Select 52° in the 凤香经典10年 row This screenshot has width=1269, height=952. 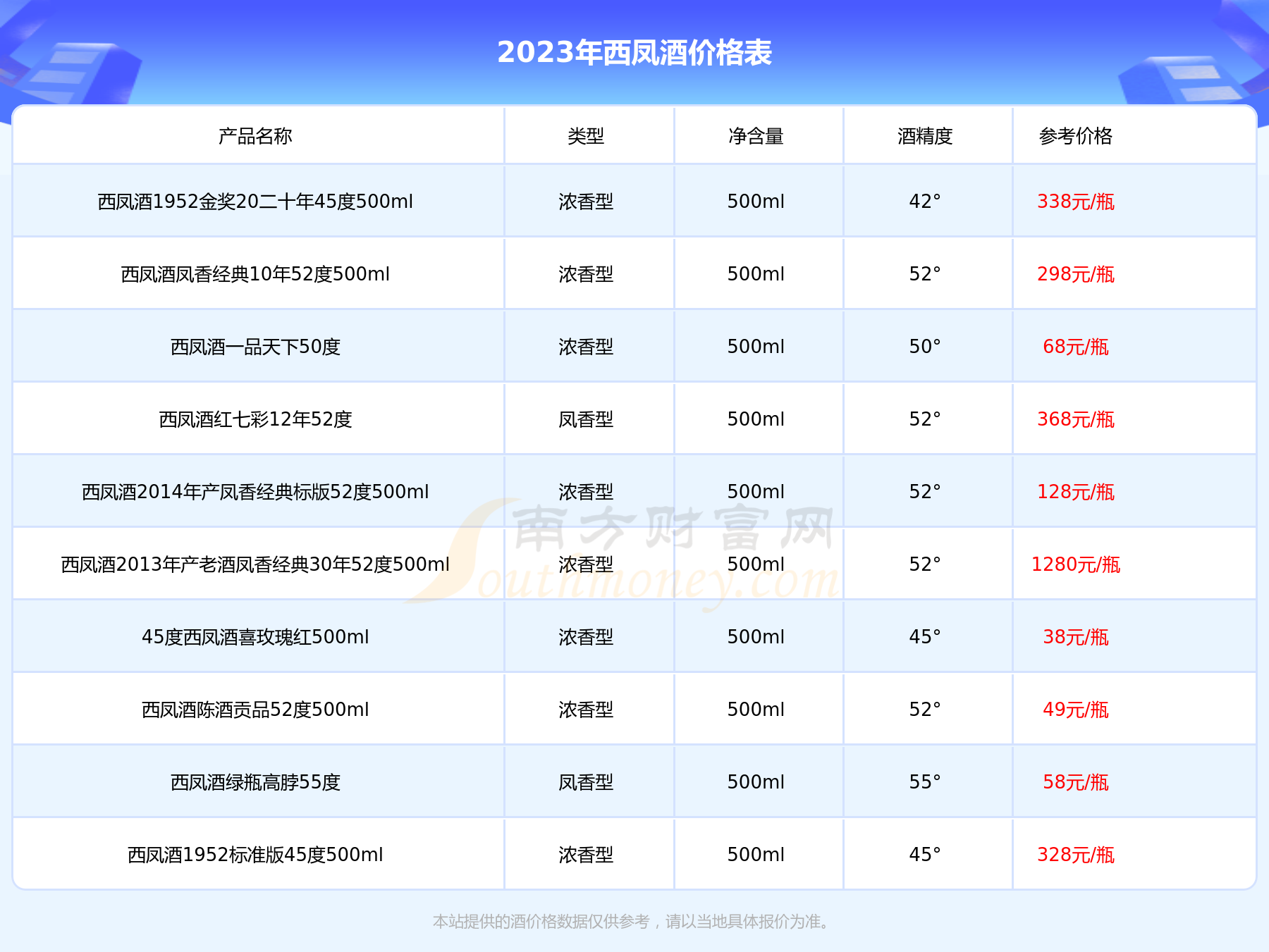pyautogui.click(x=925, y=274)
